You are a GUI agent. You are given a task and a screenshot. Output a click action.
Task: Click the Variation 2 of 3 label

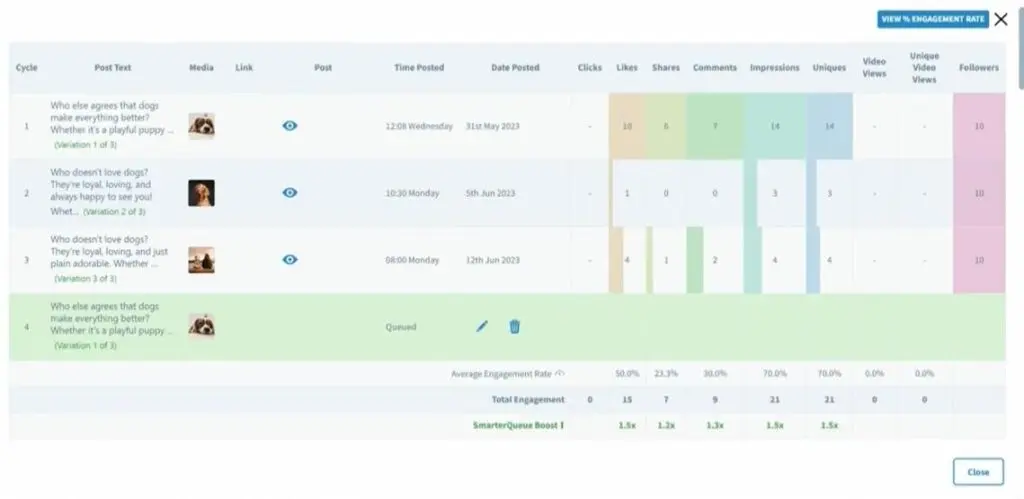(x=114, y=212)
